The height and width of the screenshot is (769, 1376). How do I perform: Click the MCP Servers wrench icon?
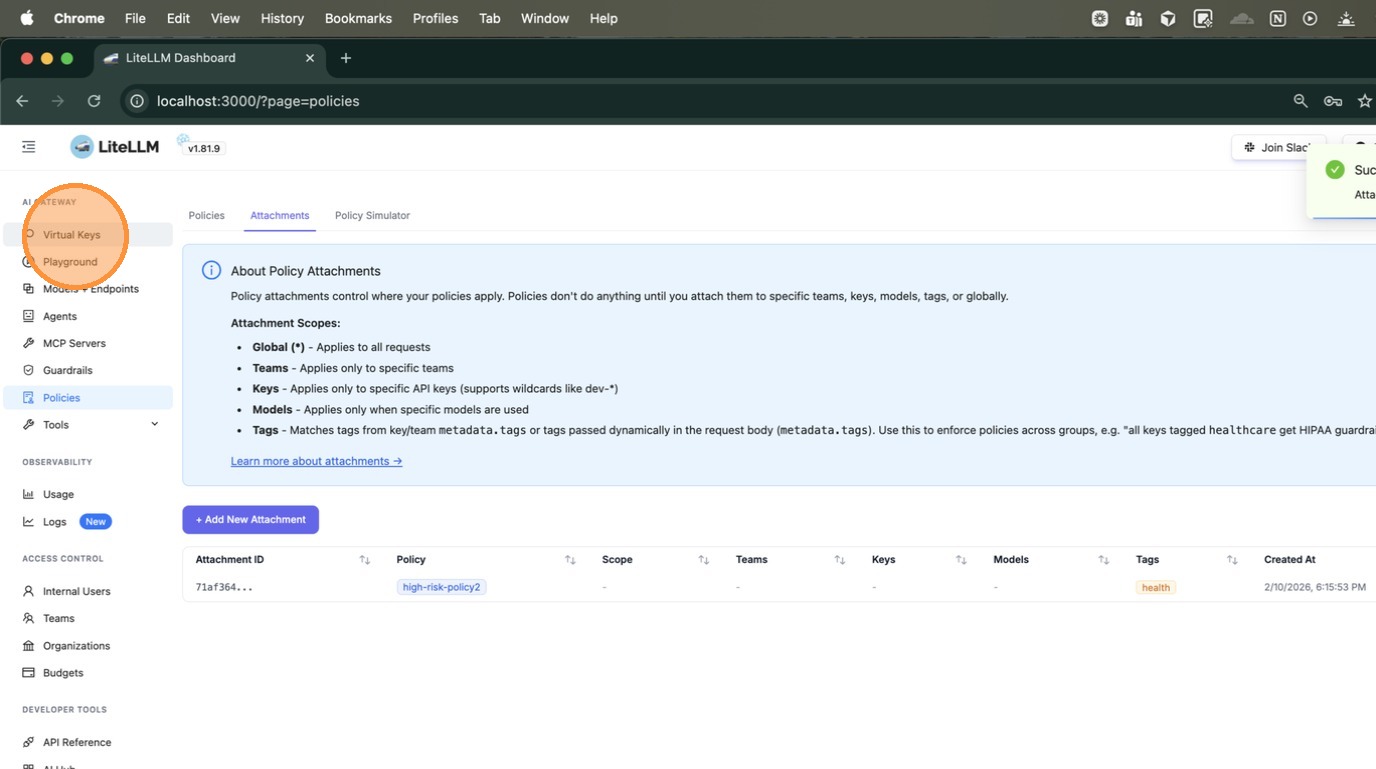click(x=29, y=343)
